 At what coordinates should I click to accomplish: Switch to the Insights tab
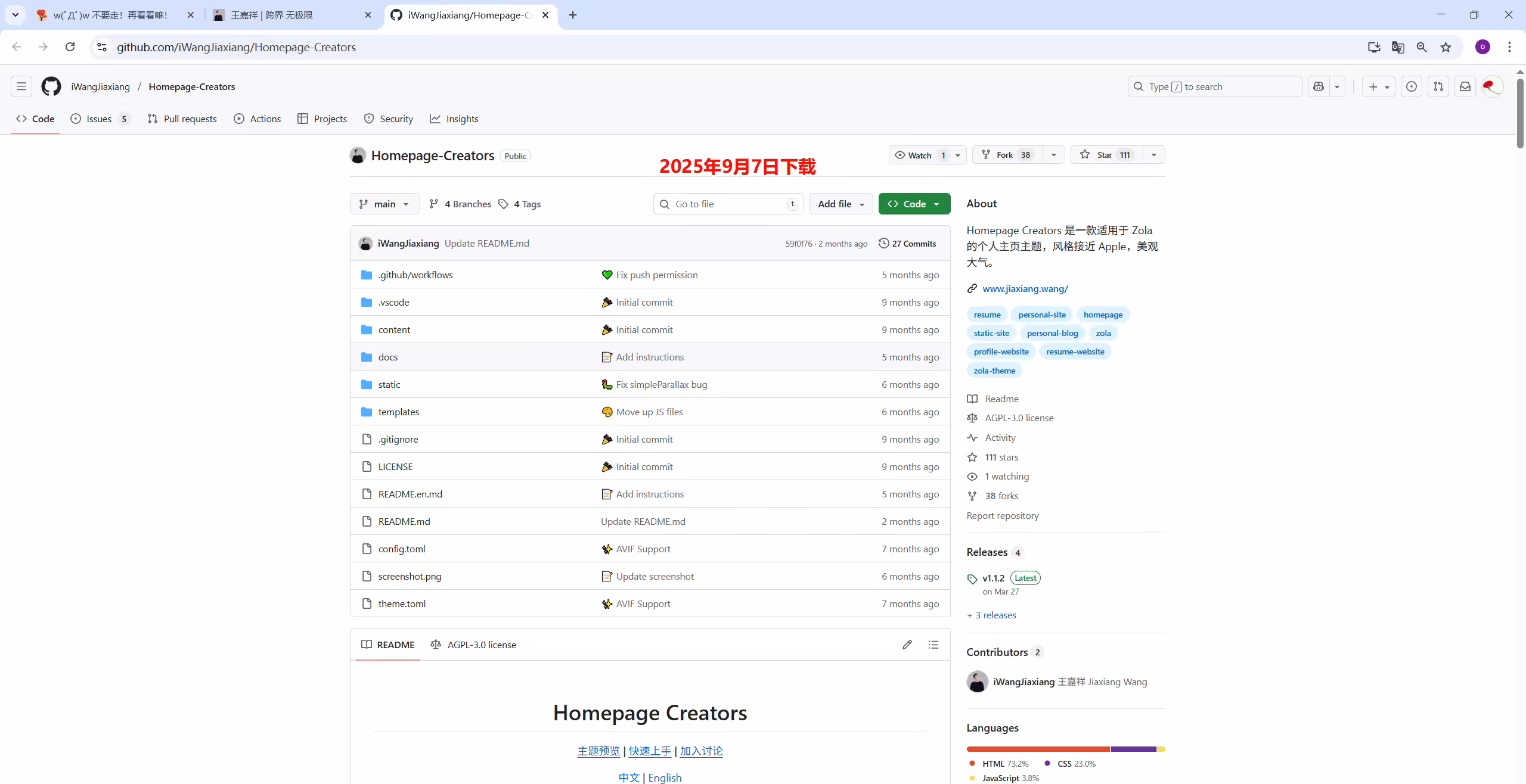454,119
